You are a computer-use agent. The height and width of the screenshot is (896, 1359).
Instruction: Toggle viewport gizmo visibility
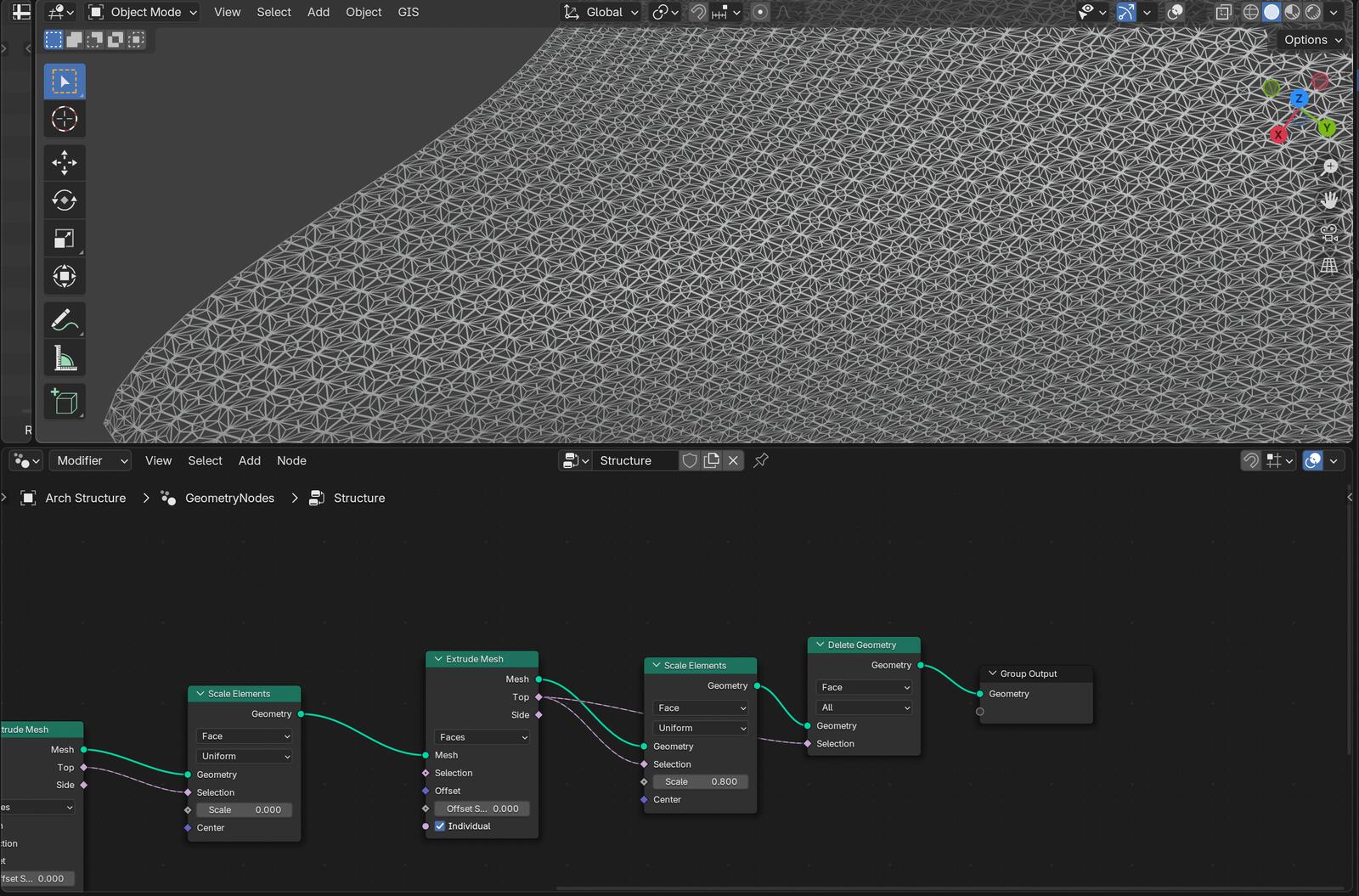pos(1126,12)
